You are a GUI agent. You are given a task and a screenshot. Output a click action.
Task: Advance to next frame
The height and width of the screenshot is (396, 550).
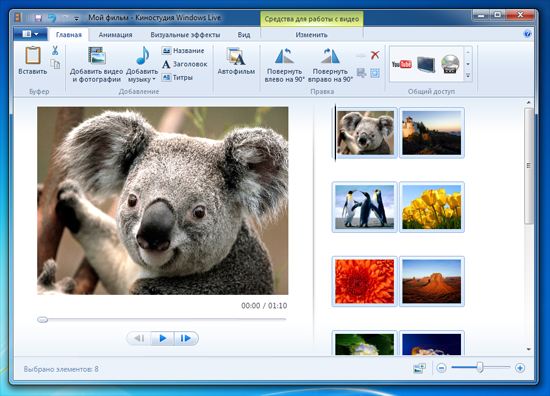(186, 338)
